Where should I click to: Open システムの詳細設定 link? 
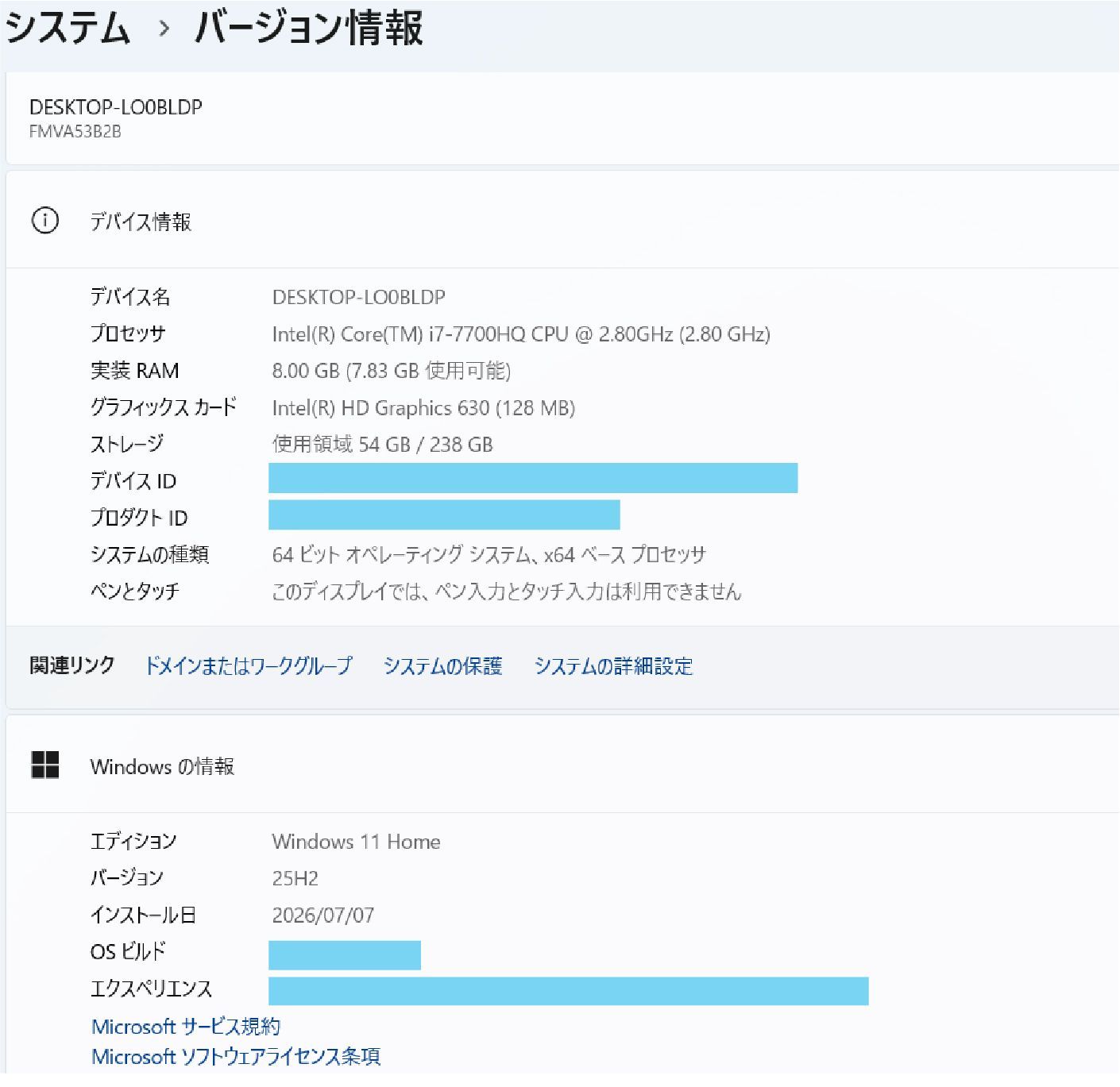(x=613, y=665)
